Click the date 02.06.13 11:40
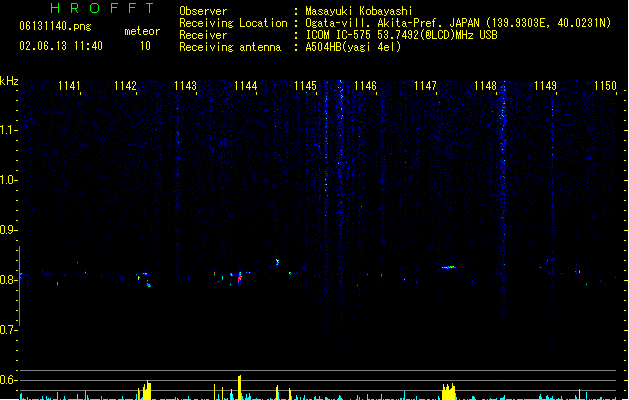The width and height of the screenshot is (629, 400). pos(61,46)
